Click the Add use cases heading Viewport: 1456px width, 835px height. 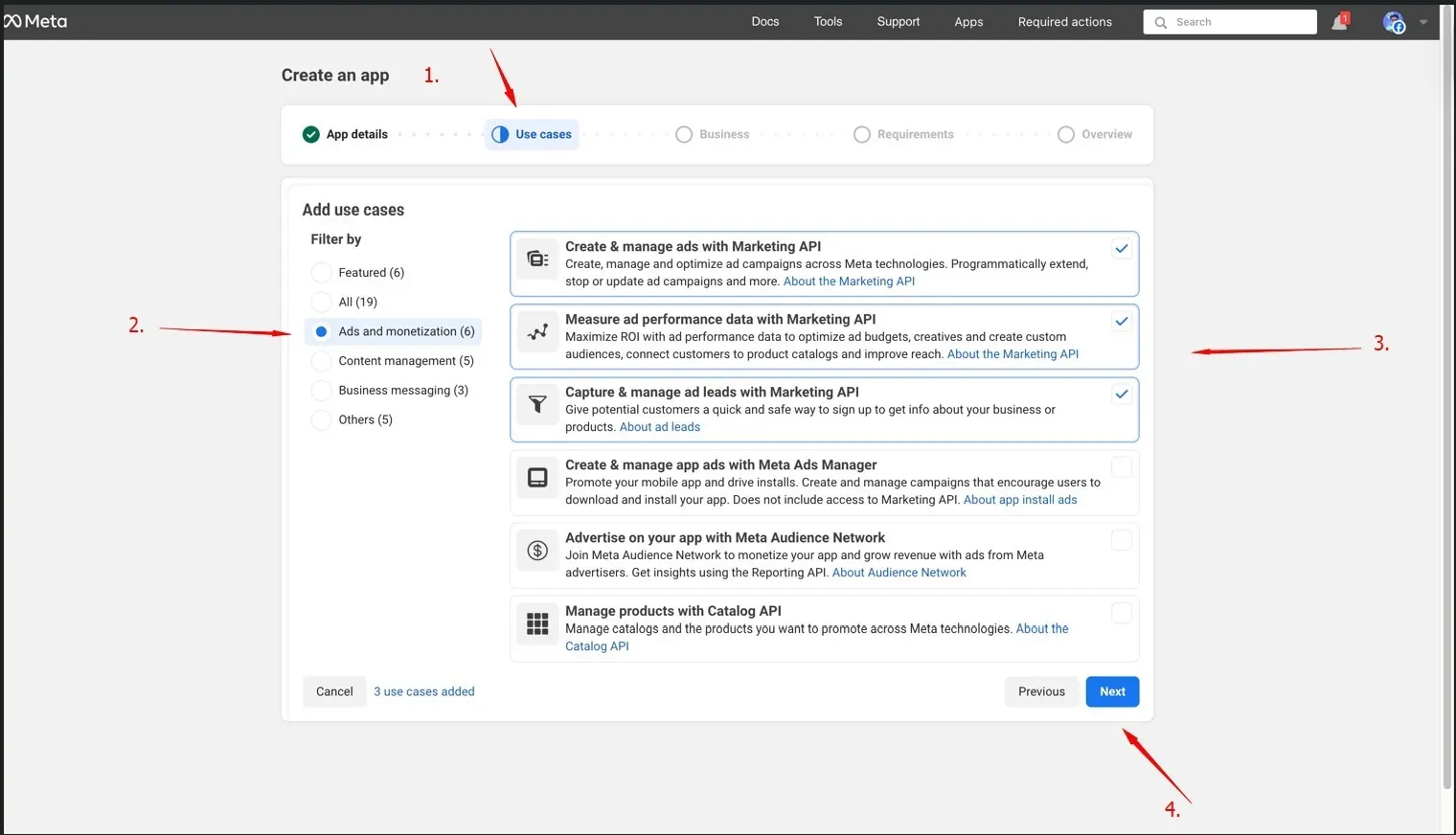[x=353, y=210]
